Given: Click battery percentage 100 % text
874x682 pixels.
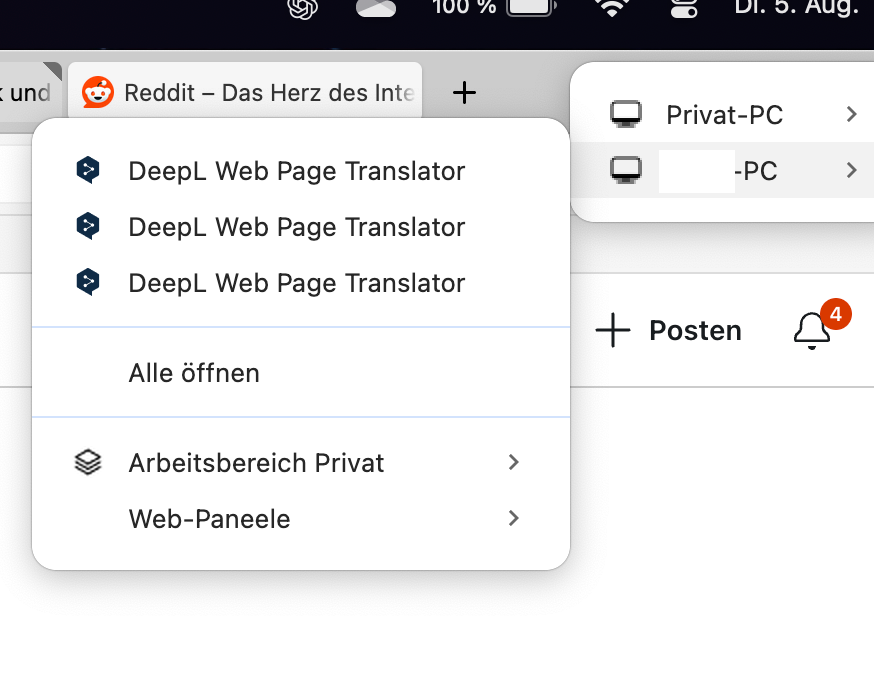Looking at the screenshot, I should coord(464,7).
